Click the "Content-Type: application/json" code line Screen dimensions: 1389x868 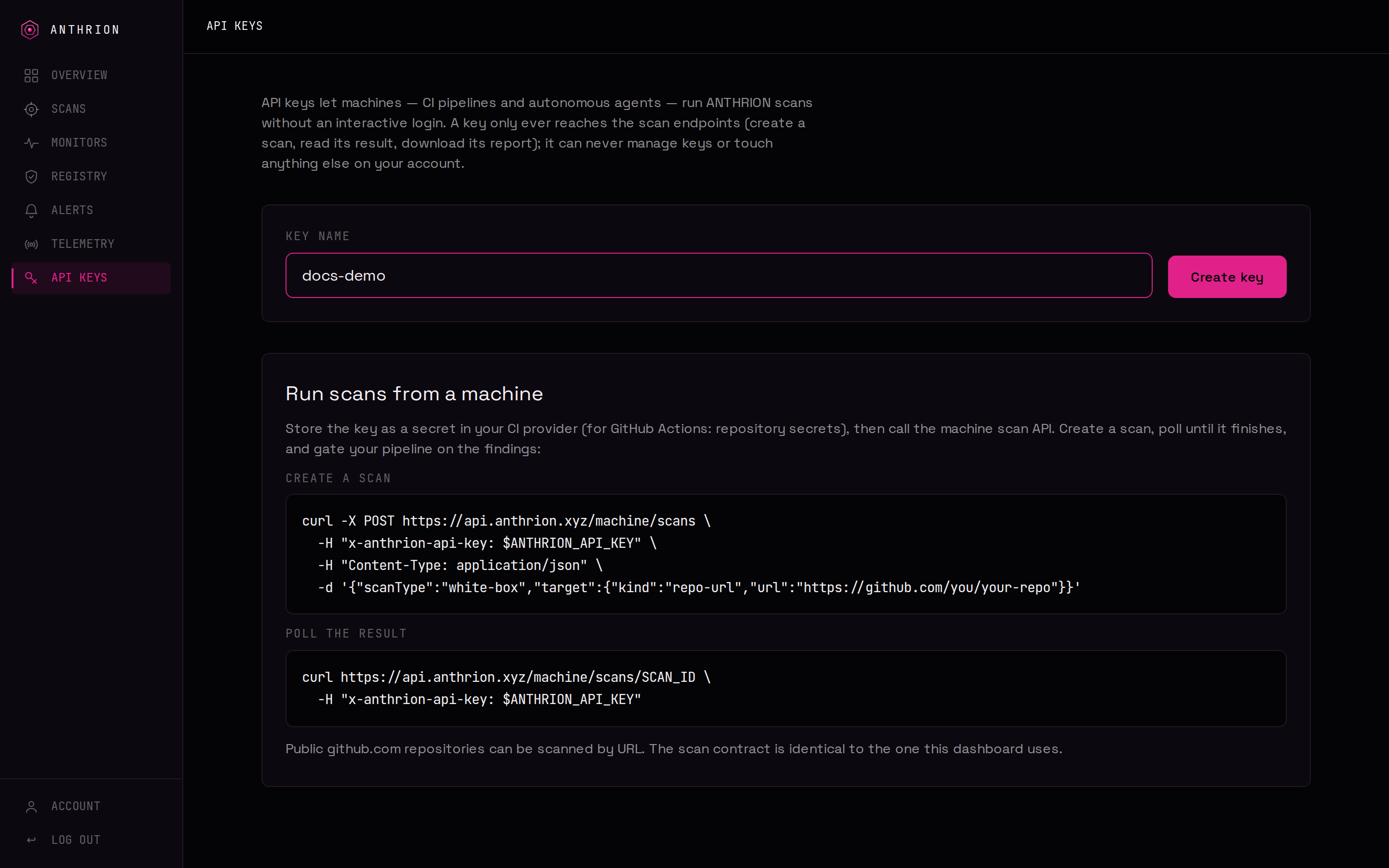pyautogui.click(x=460, y=566)
